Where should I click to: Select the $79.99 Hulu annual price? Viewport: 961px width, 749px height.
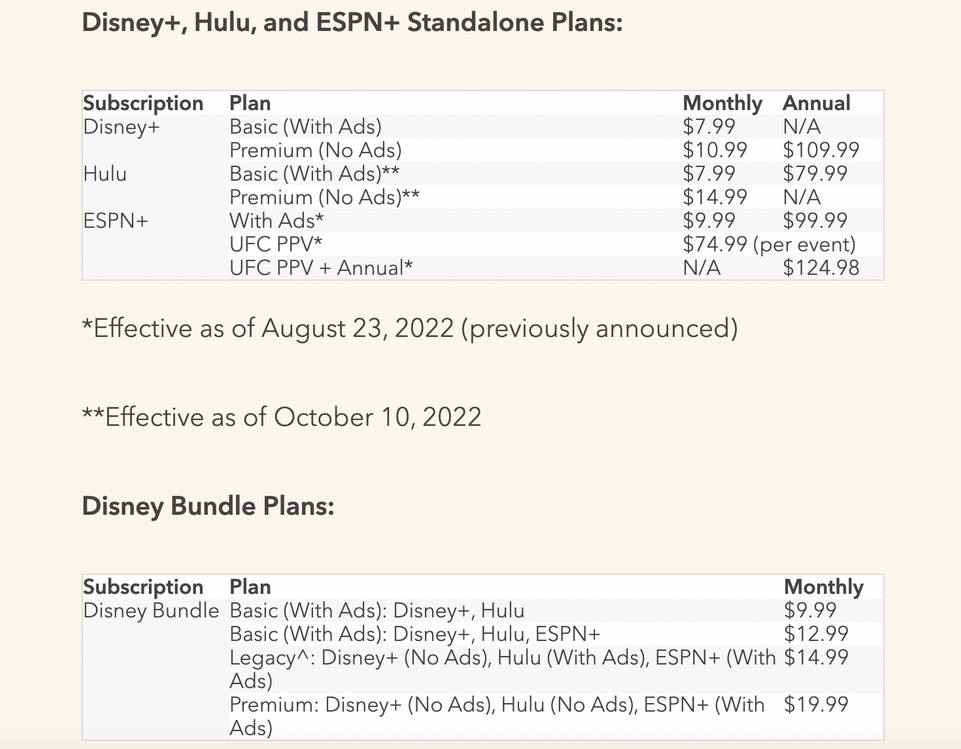[x=815, y=174]
